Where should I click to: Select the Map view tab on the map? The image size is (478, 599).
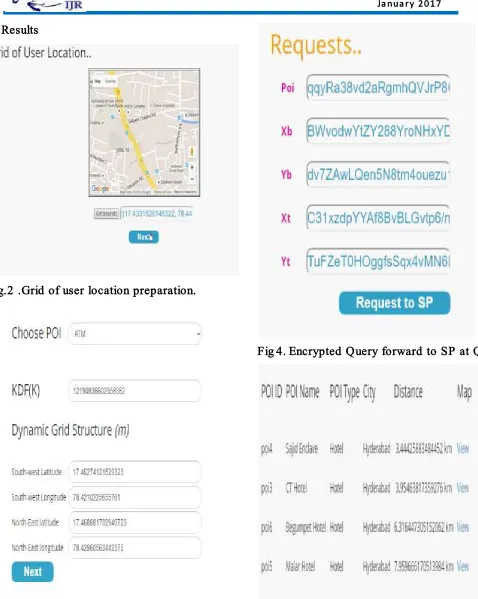97,81
